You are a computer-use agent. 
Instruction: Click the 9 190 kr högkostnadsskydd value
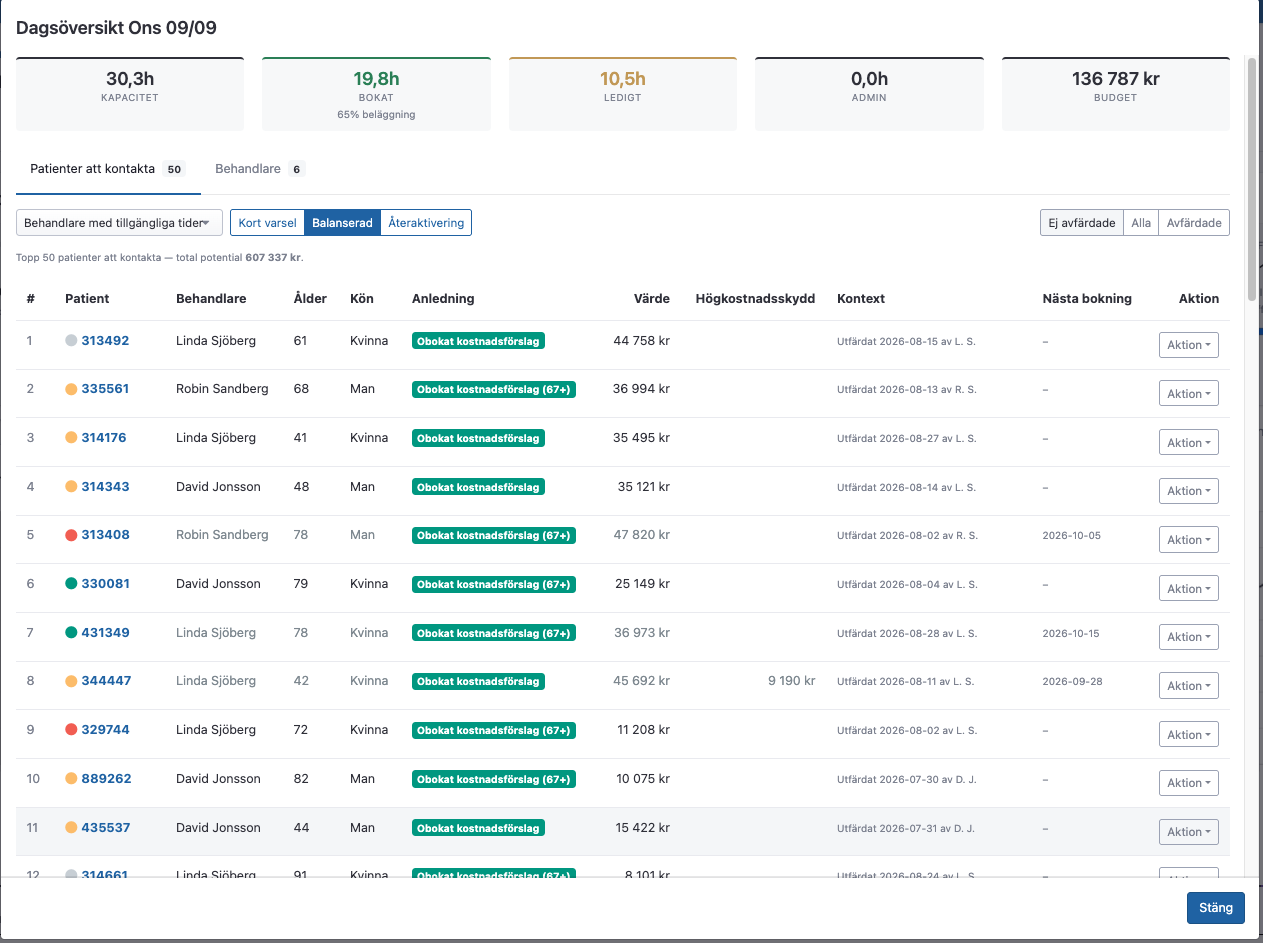(x=791, y=681)
